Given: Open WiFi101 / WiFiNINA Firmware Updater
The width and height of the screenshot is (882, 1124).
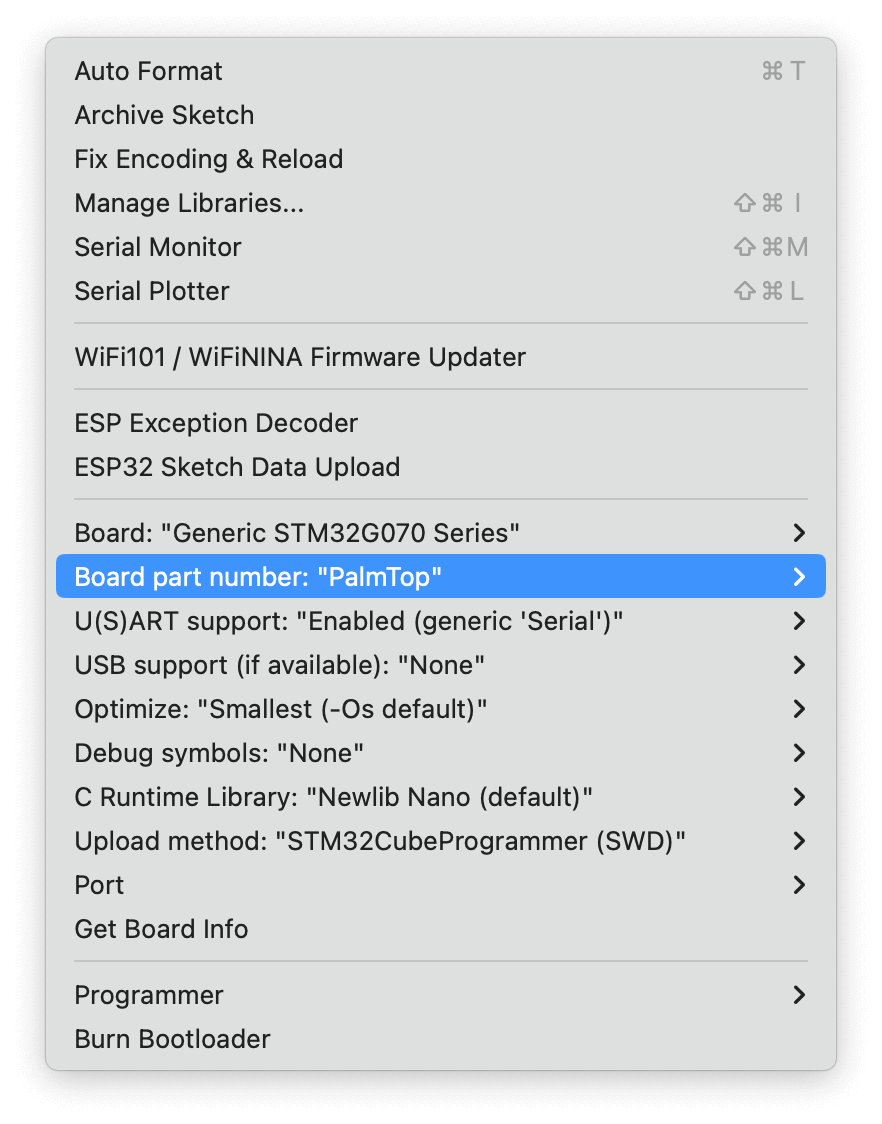Looking at the screenshot, I should (440, 357).
